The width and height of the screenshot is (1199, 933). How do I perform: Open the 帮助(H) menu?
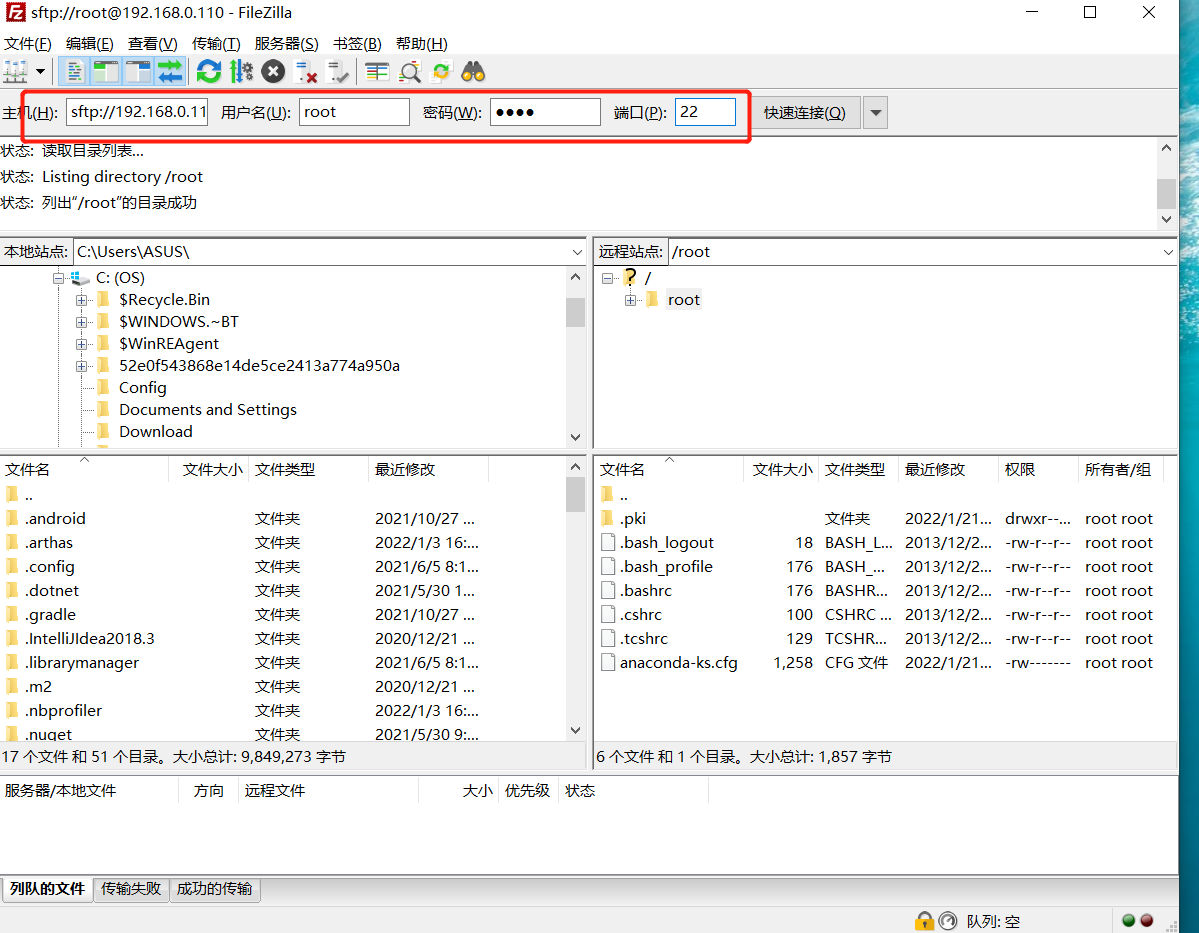coord(421,44)
